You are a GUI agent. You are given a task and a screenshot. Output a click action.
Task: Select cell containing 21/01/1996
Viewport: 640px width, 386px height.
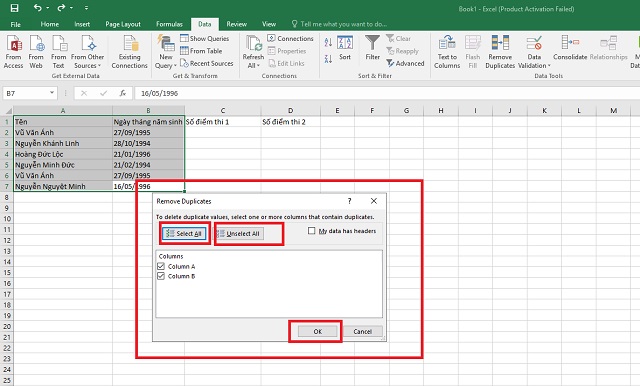pyautogui.click(x=148, y=154)
